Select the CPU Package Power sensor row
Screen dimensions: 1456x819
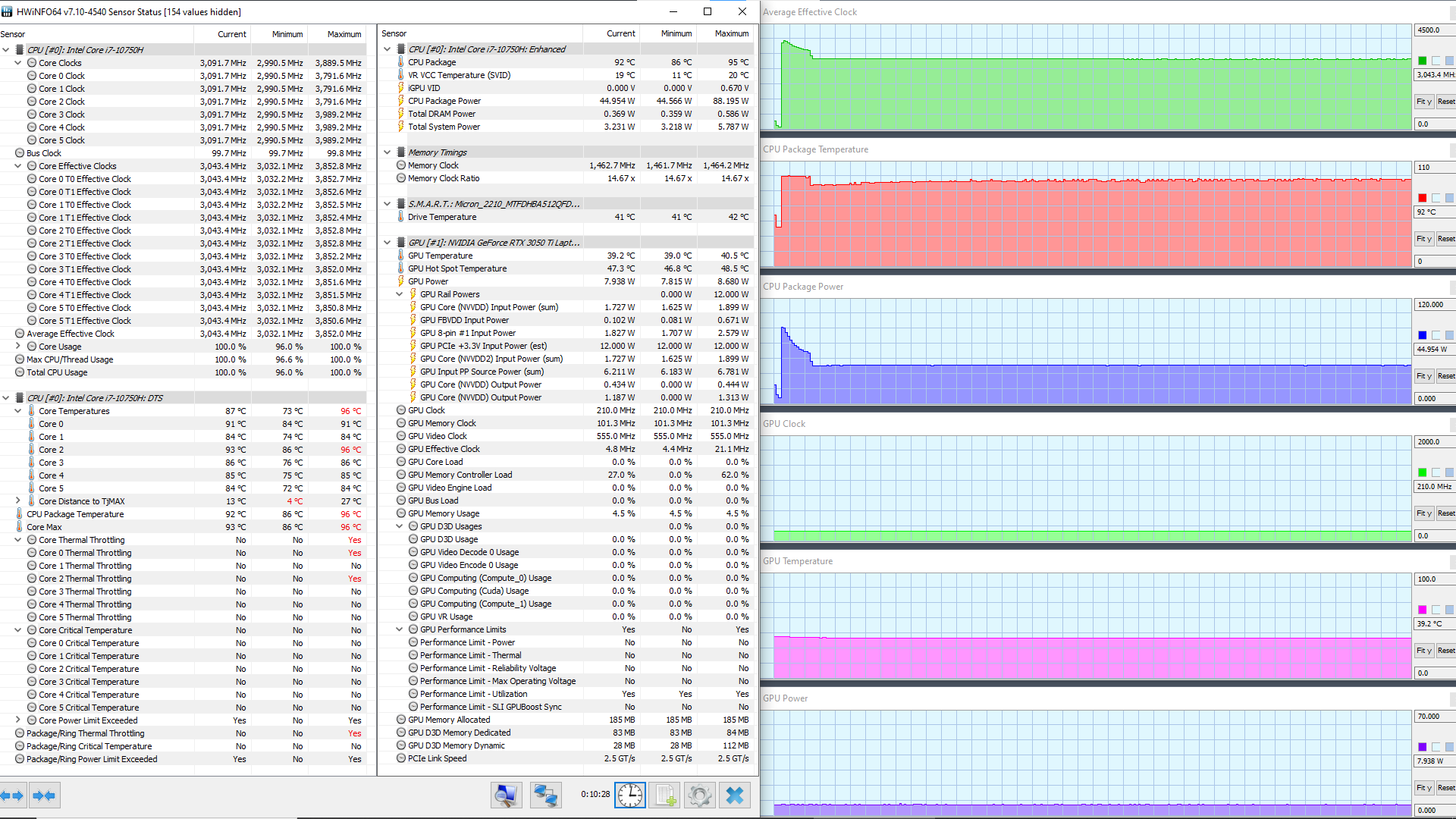[444, 101]
